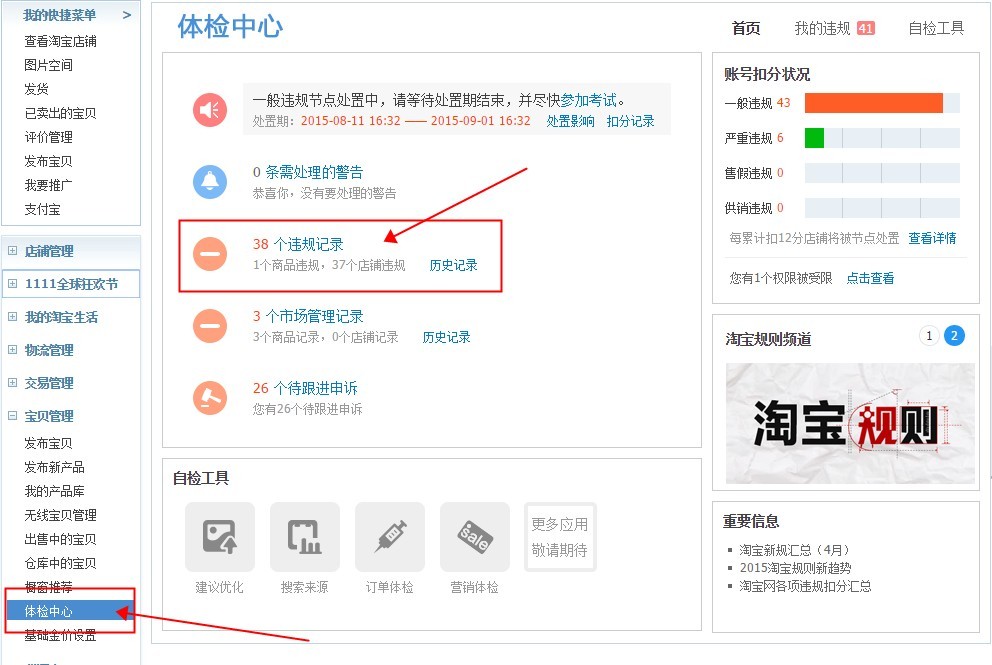Viewport: 992px width, 665px height.
Task: Open 已卖出的宝贝 in quick menu
Action: (60, 113)
